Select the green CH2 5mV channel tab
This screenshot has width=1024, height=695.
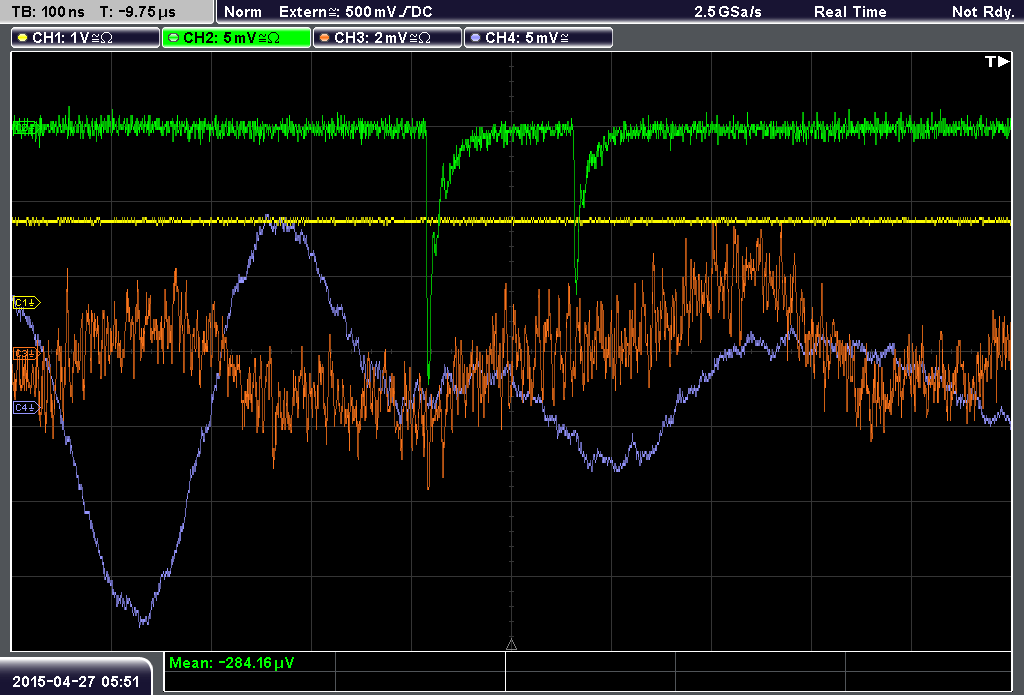tap(236, 38)
